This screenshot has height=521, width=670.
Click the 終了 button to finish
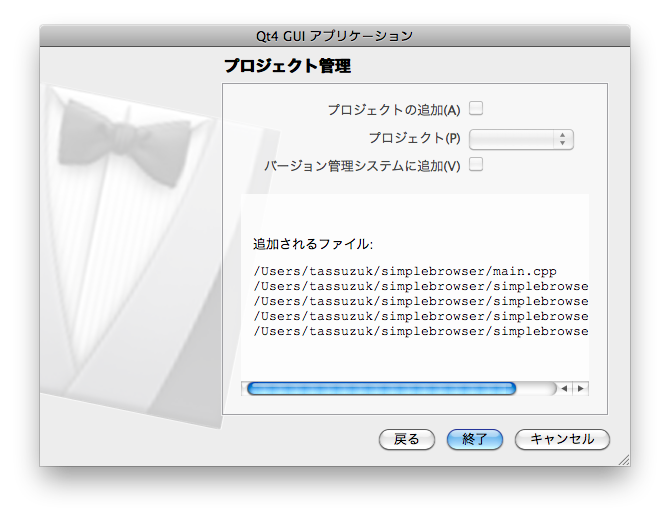475,439
